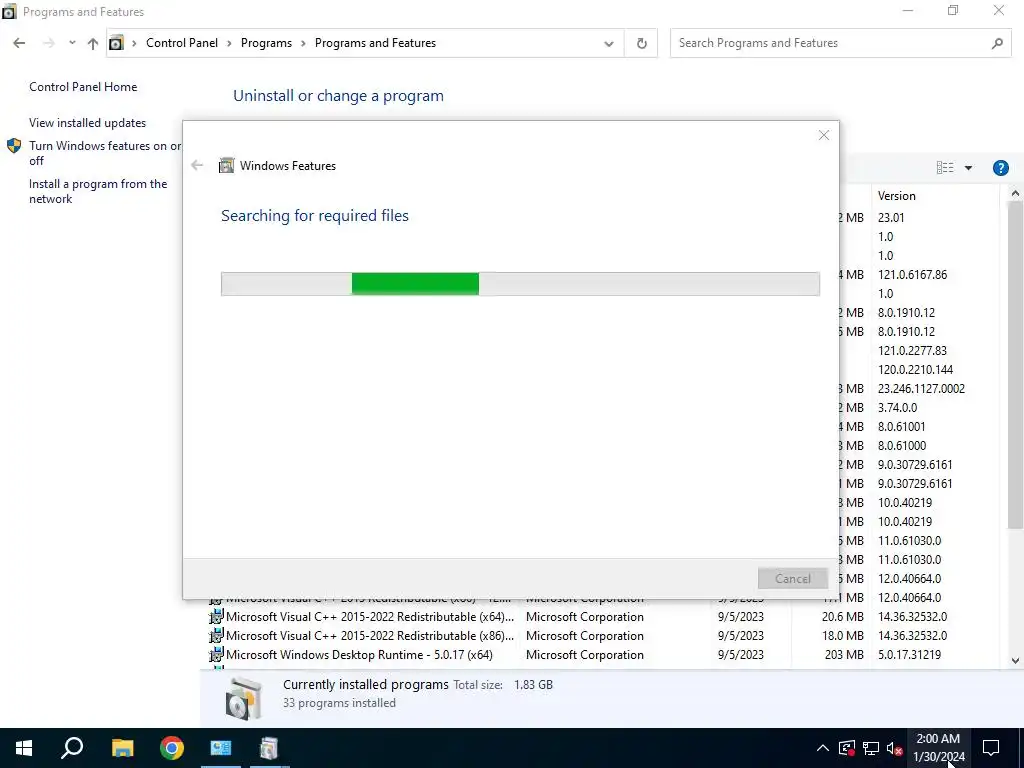Open the blue Help icon
Image resolution: width=1024 pixels, height=768 pixels.
click(1000, 168)
